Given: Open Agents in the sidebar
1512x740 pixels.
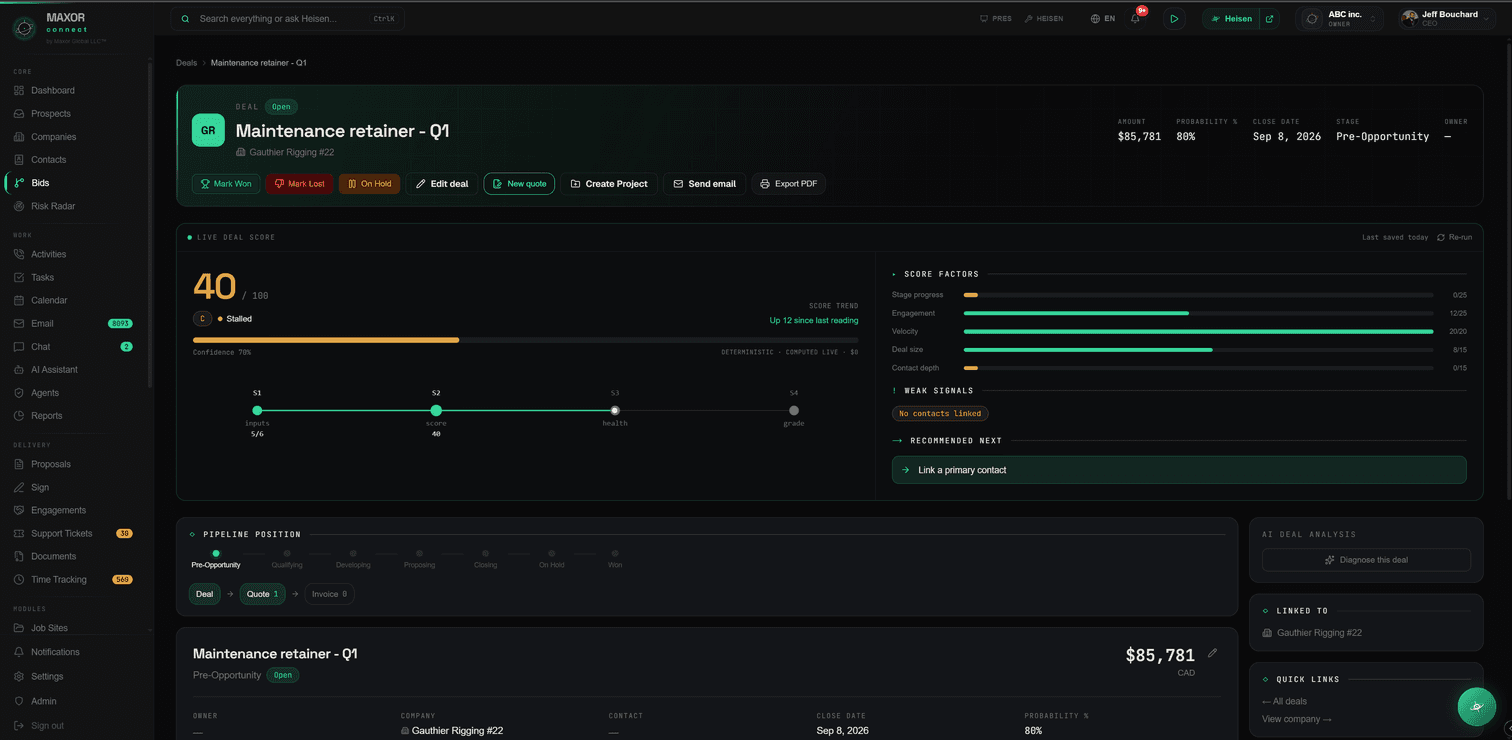Looking at the screenshot, I should [x=45, y=393].
